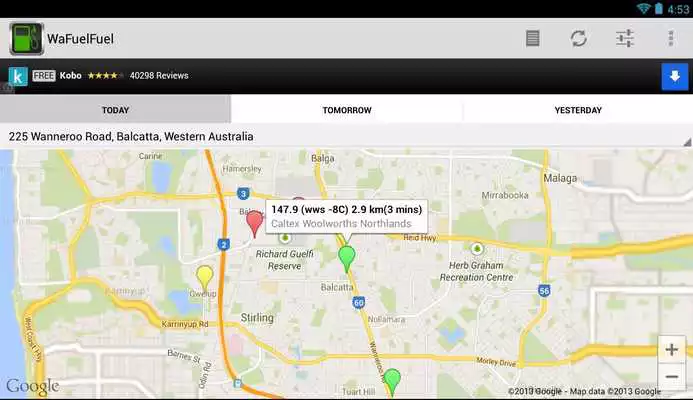Tap the green marker near Balcatta

coord(346,259)
